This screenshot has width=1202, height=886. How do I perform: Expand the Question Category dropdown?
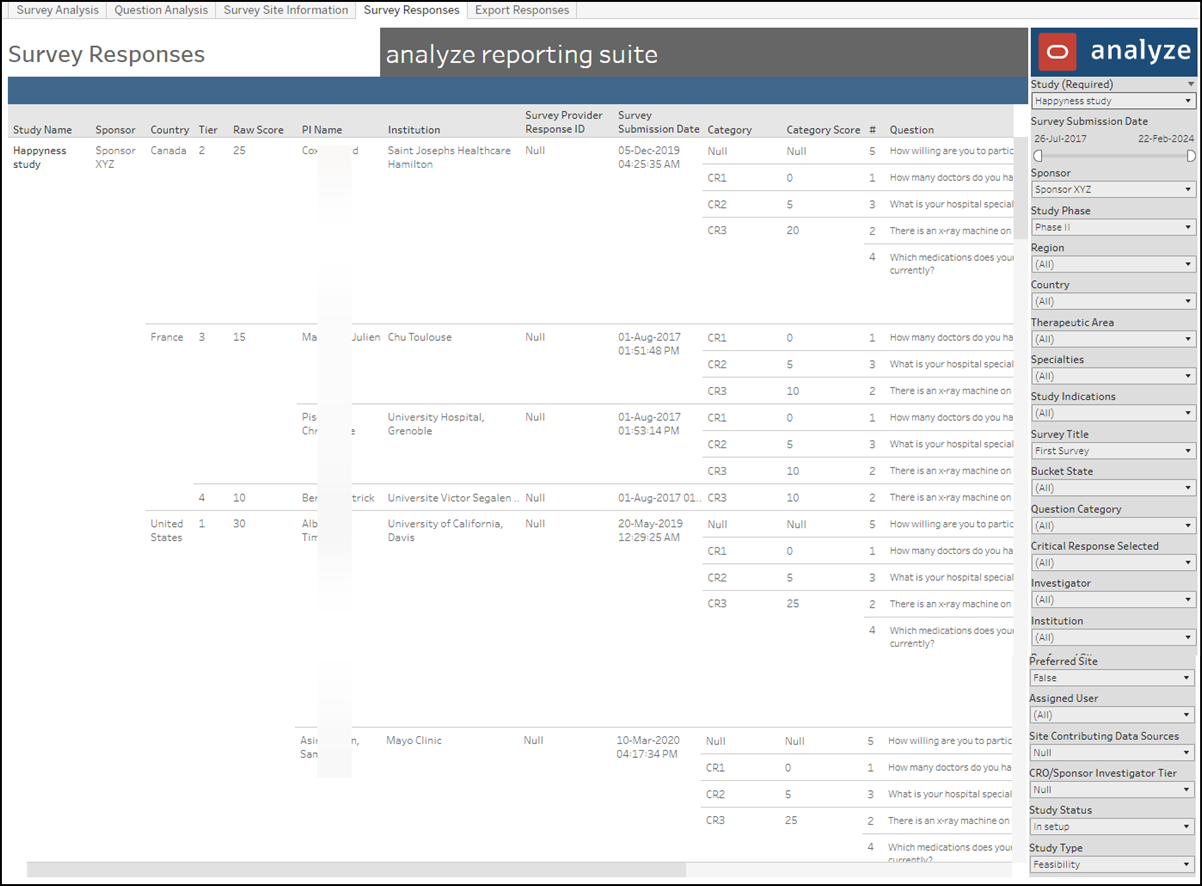tap(1113, 526)
